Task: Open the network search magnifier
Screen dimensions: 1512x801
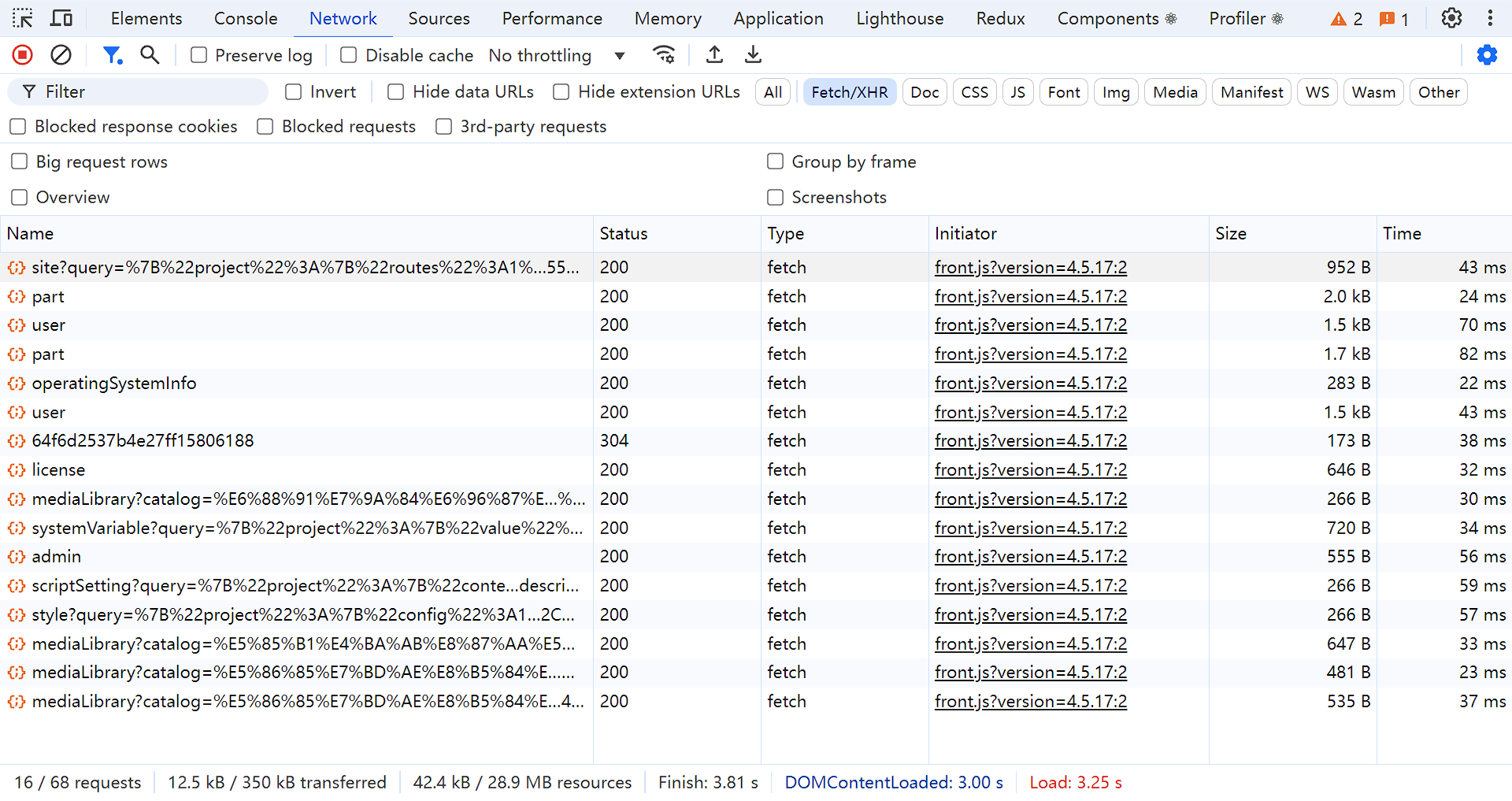Action: 150,55
